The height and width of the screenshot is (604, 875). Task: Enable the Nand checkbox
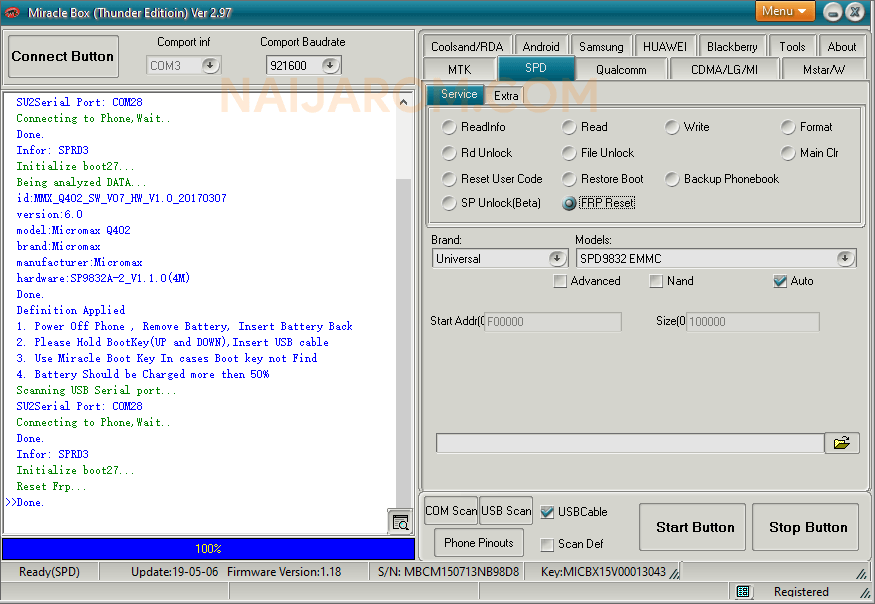pos(656,281)
